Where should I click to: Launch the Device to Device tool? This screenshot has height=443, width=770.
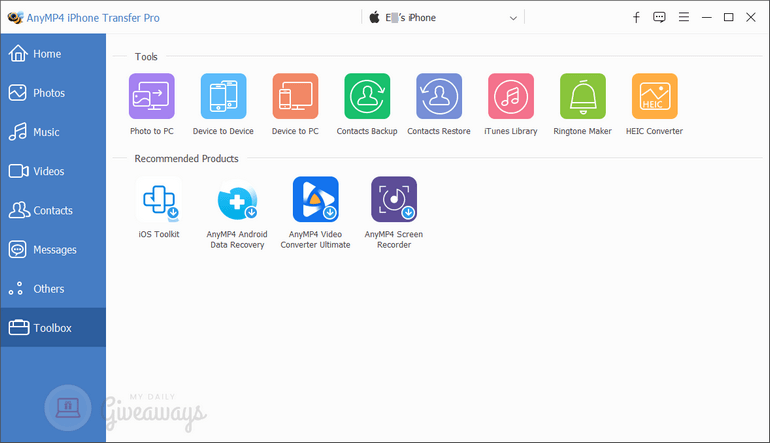(x=223, y=96)
